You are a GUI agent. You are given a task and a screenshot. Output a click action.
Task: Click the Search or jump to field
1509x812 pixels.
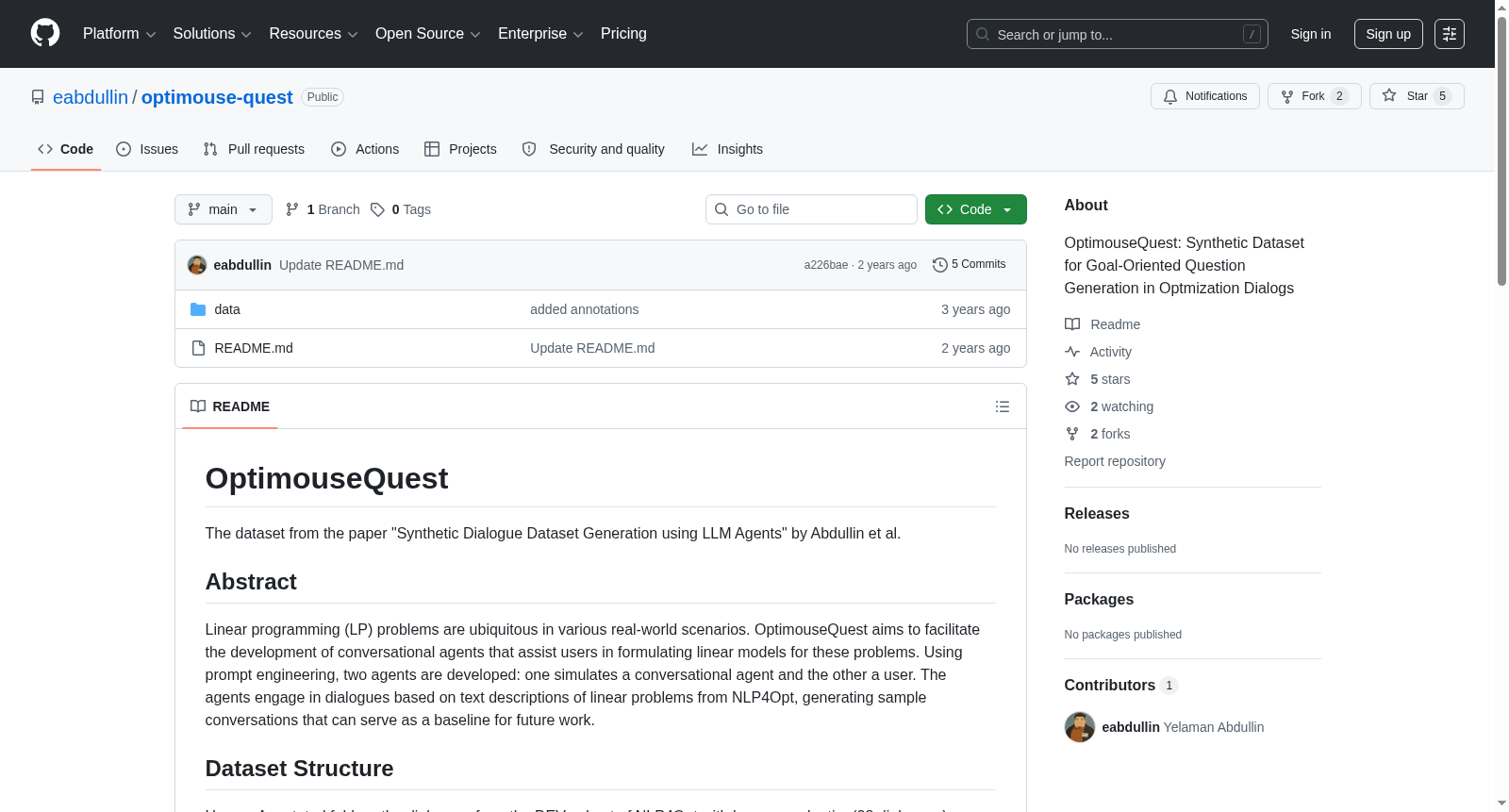(x=1118, y=34)
